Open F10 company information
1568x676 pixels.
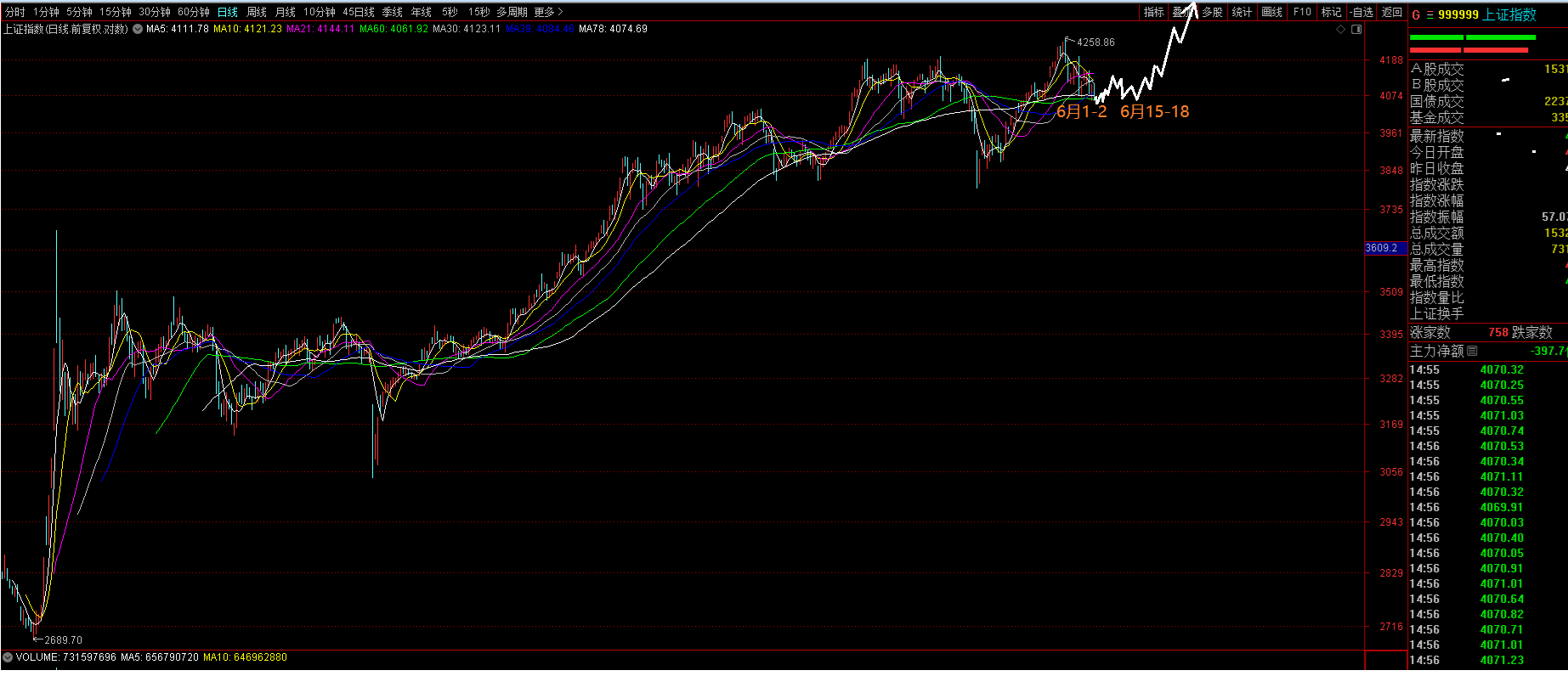tap(1302, 12)
